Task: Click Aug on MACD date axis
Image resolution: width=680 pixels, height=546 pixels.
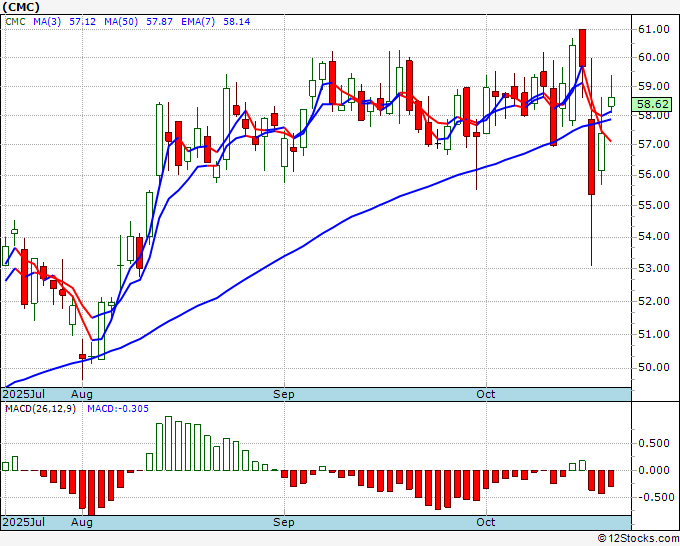Action: 82,522
